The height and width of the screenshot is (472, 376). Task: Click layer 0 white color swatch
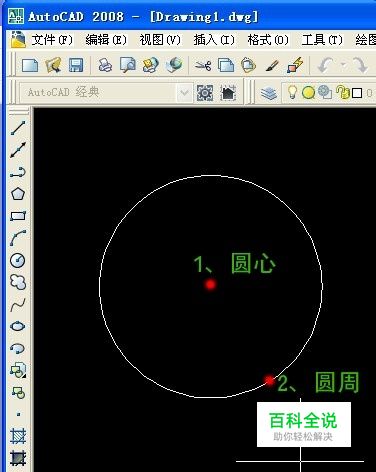point(357,93)
